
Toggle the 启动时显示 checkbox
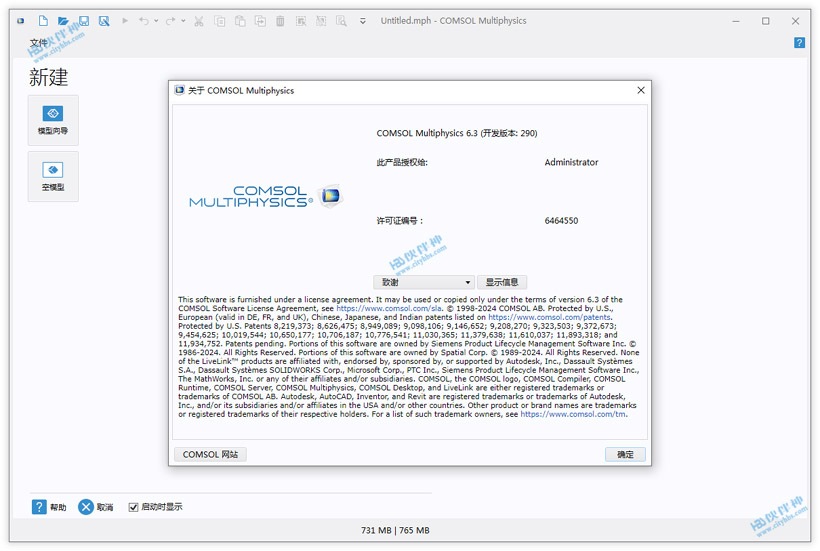click(x=133, y=507)
